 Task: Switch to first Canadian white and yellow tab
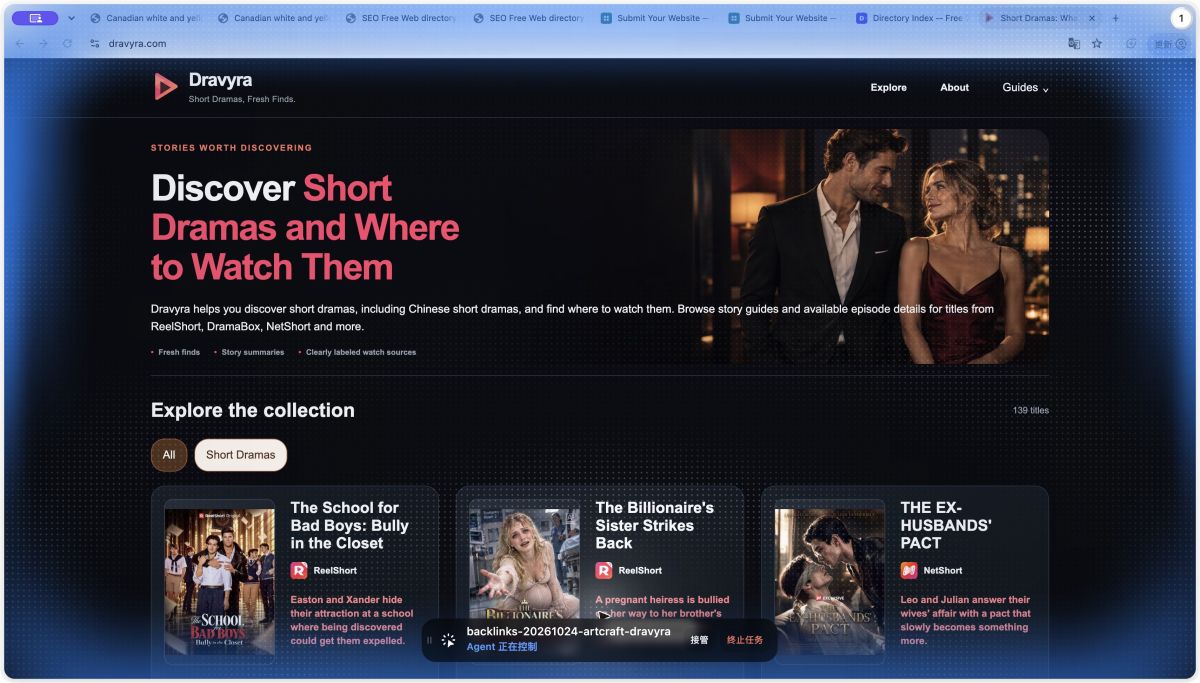[146, 18]
